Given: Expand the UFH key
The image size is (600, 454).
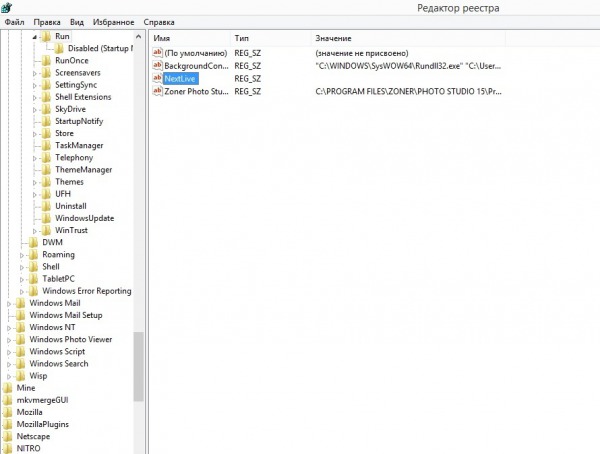Looking at the screenshot, I should (x=34, y=194).
